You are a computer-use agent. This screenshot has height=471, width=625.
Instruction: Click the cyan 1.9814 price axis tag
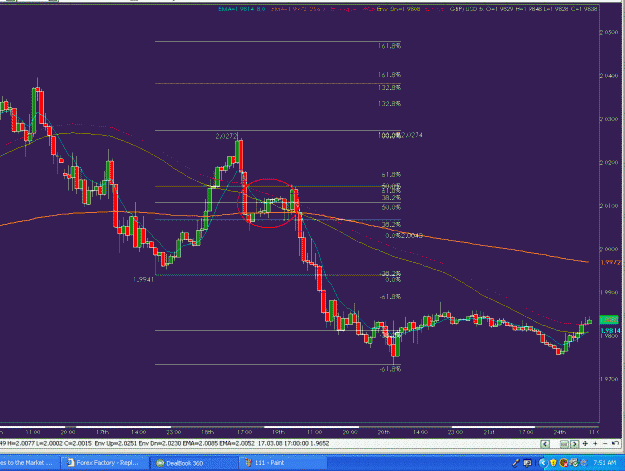610,331
